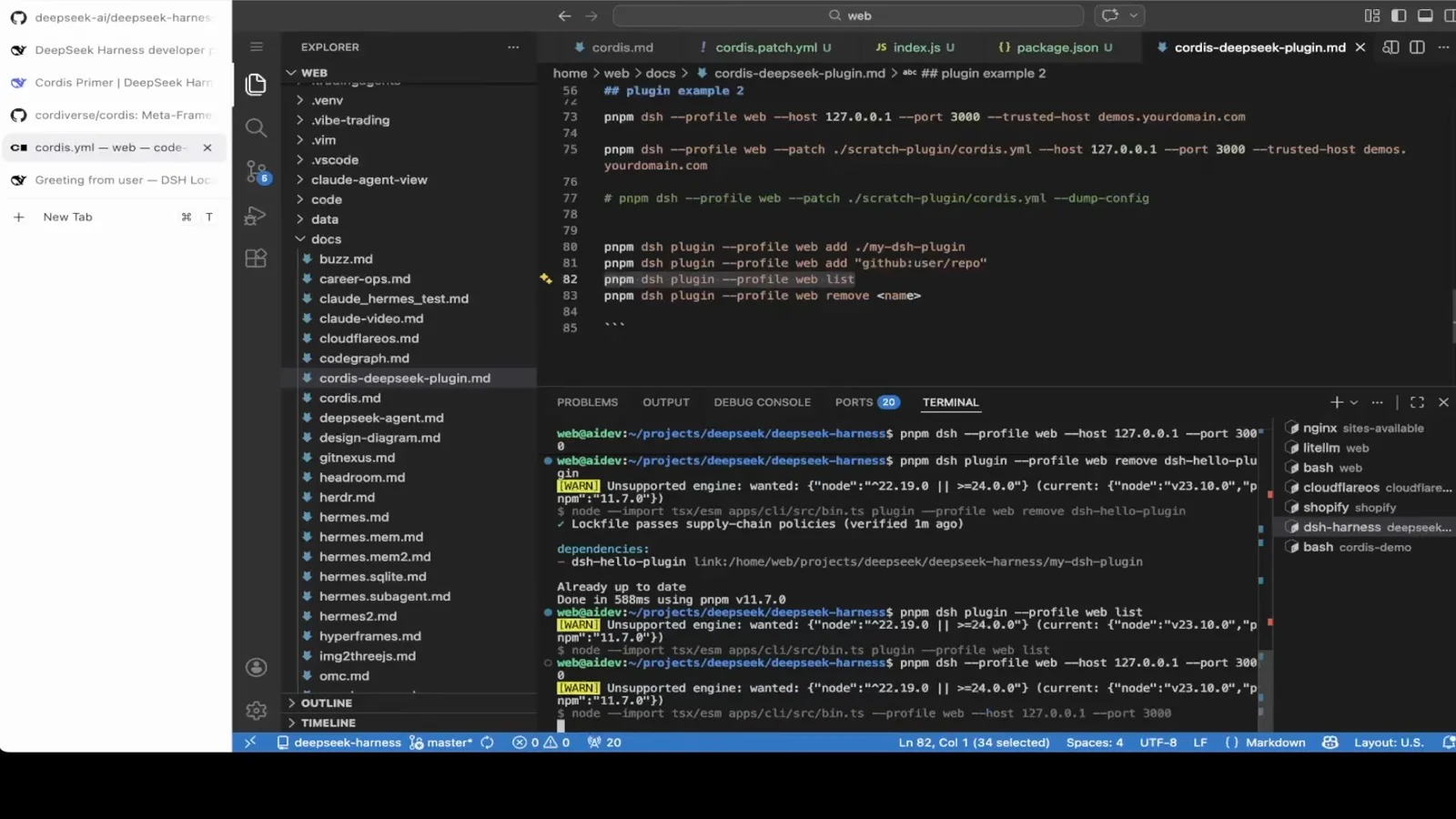Viewport: 1456px width, 819px height.
Task: Close the cordis-deepseek-plugin.md editor tab
Action: tap(1360, 47)
